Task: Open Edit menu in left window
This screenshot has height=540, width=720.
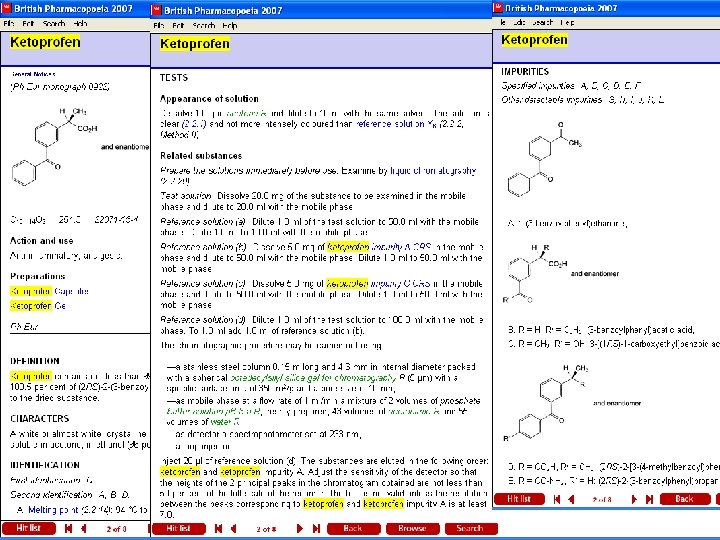Action: point(28,23)
